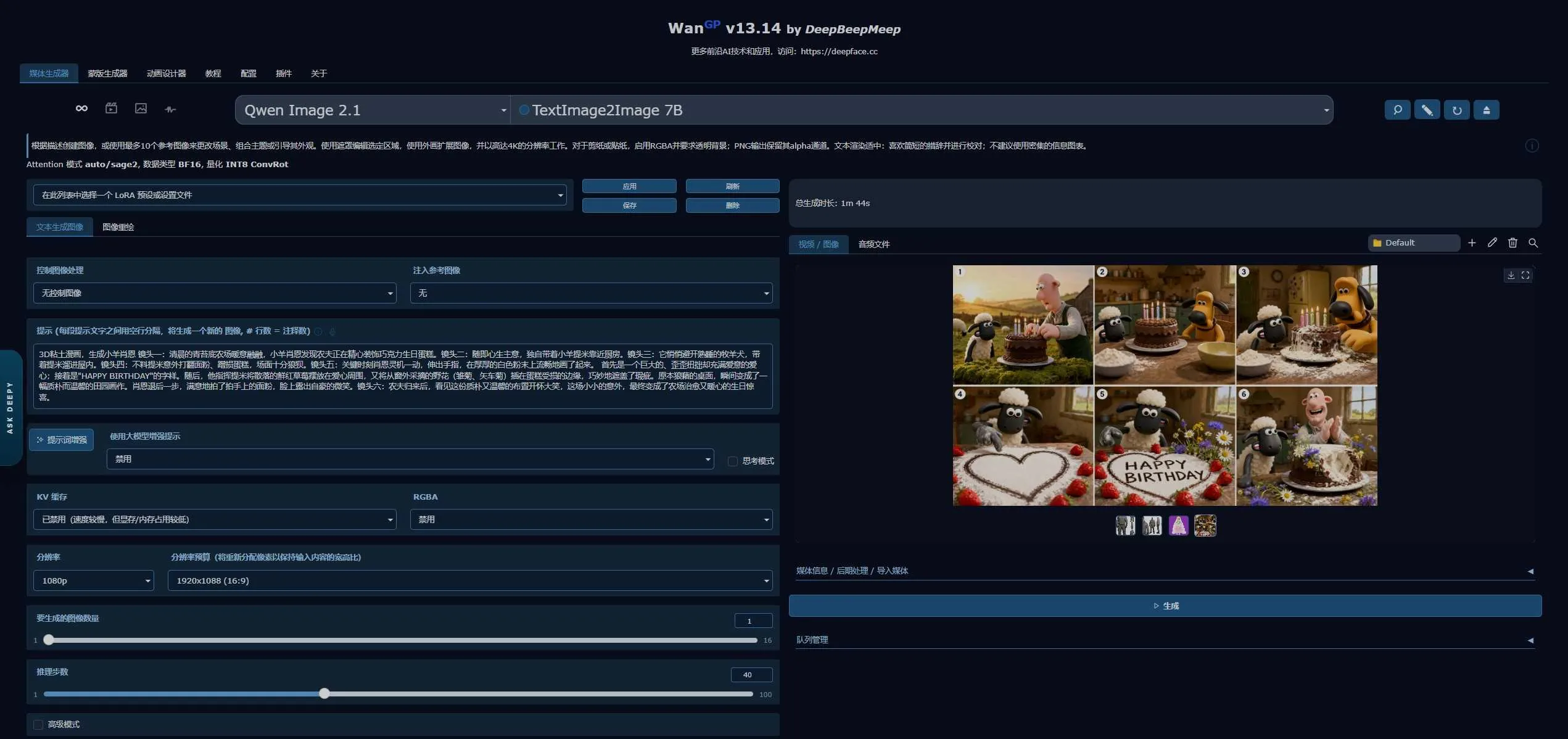1568x739 pixels.
Task: Click the 生成 generate button
Action: tap(1165, 606)
